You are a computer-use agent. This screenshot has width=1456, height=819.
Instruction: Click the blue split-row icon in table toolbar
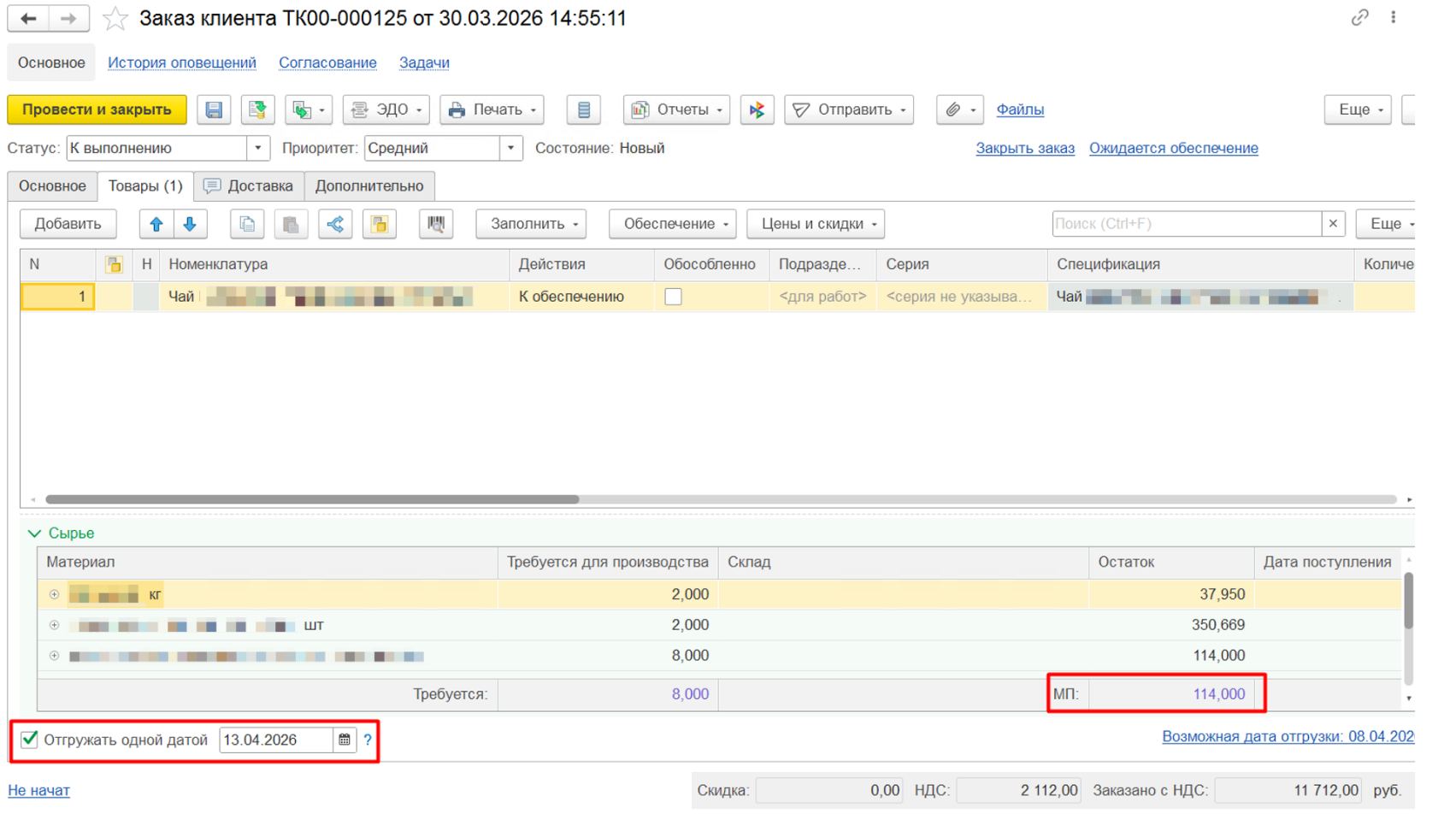[335, 224]
